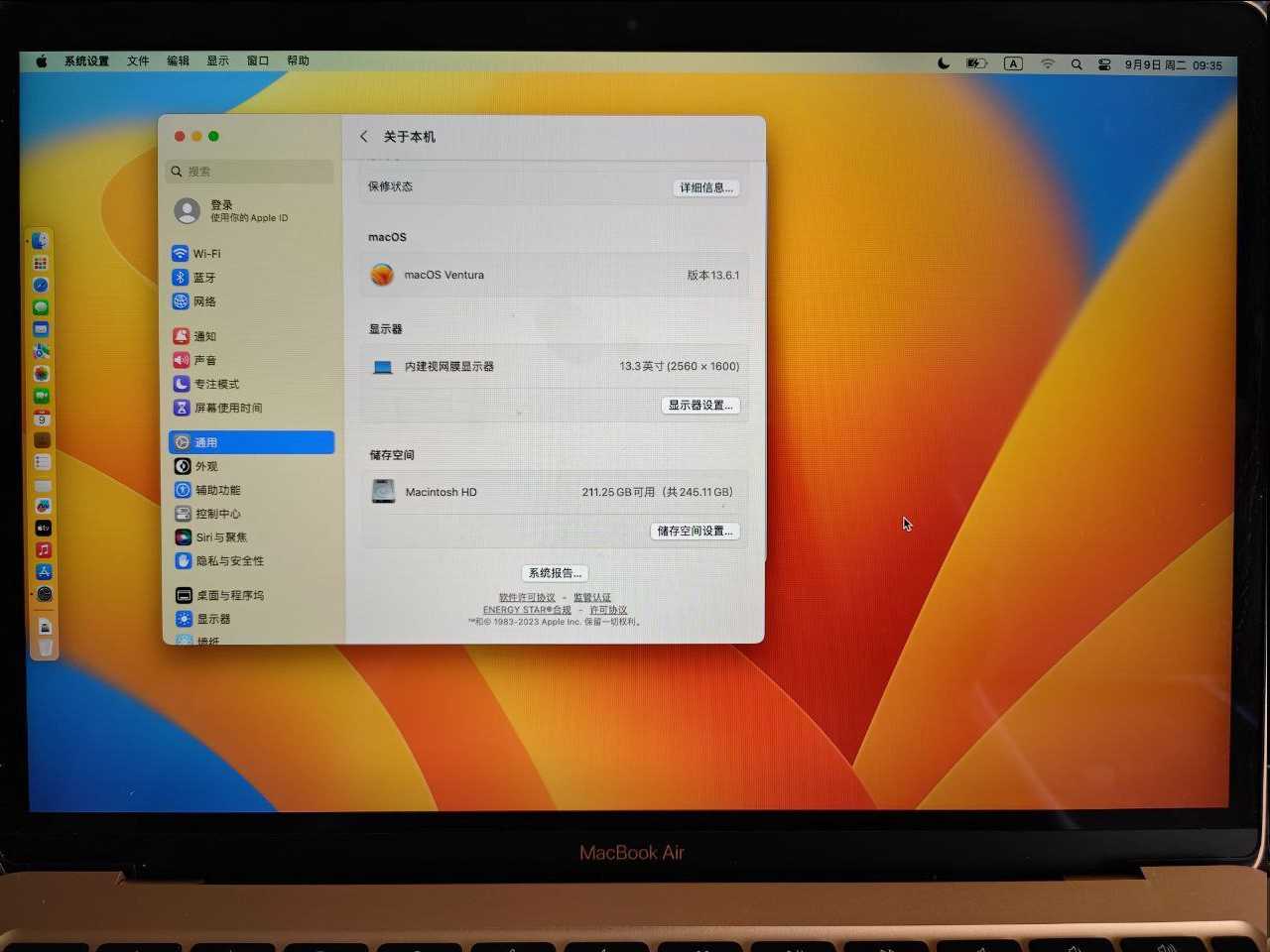Open Calendar from the Dock
Image resolution: width=1270 pixels, height=952 pixels.
coord(41,417)
